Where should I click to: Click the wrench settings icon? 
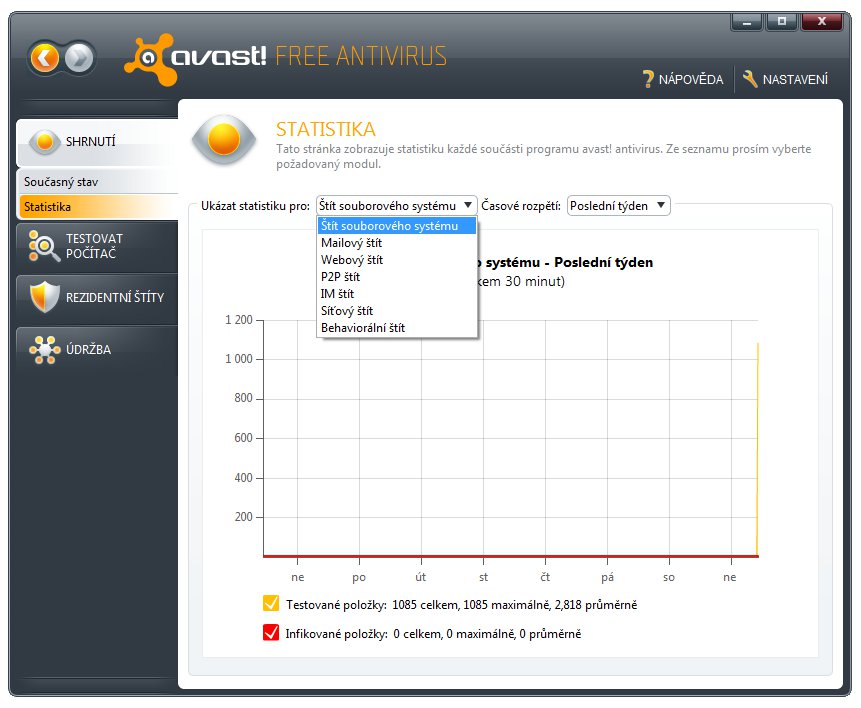click(x=750, y=79)
